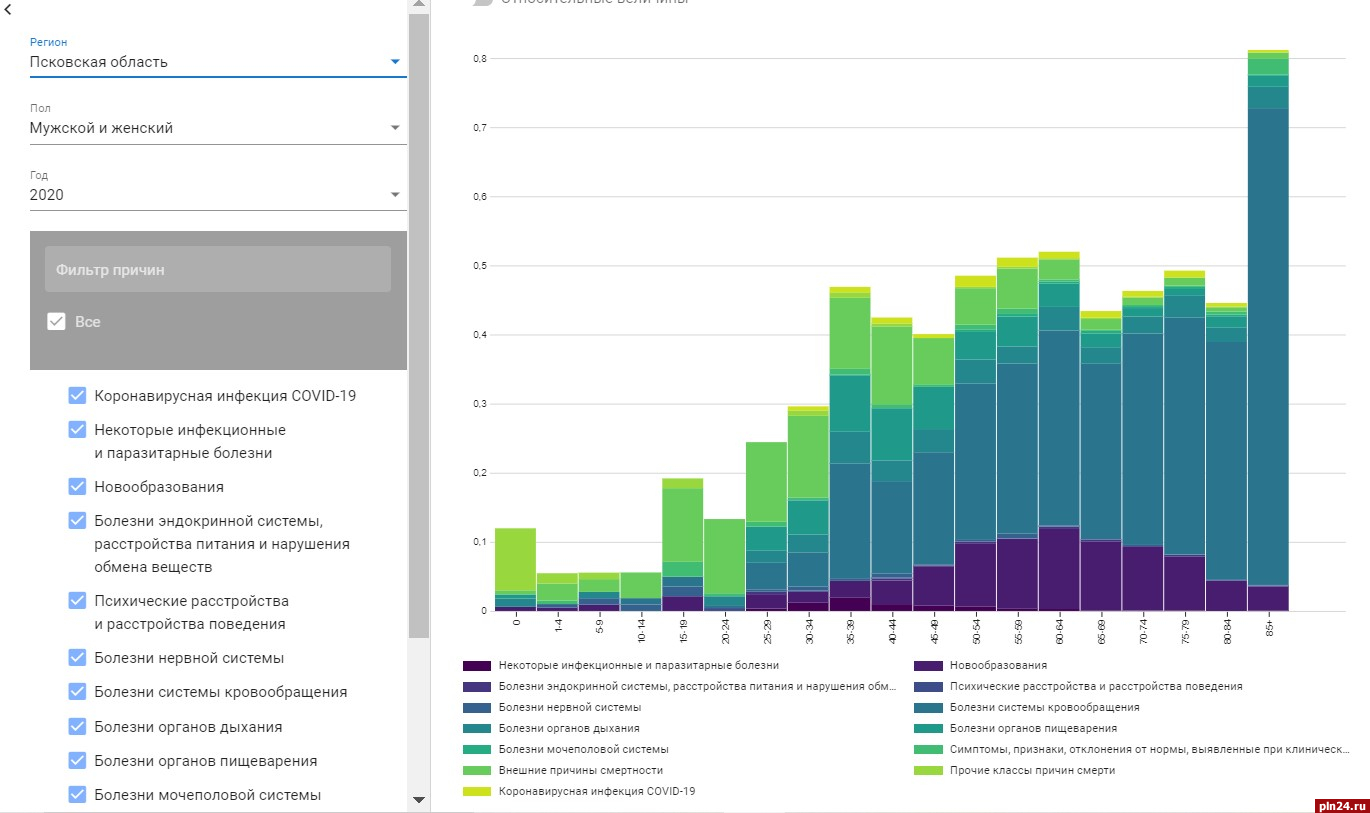This screenshot has height=813, width=1370.
Task: Click the 70-74 x-axis label
Action: click(x=1144, y=630)
